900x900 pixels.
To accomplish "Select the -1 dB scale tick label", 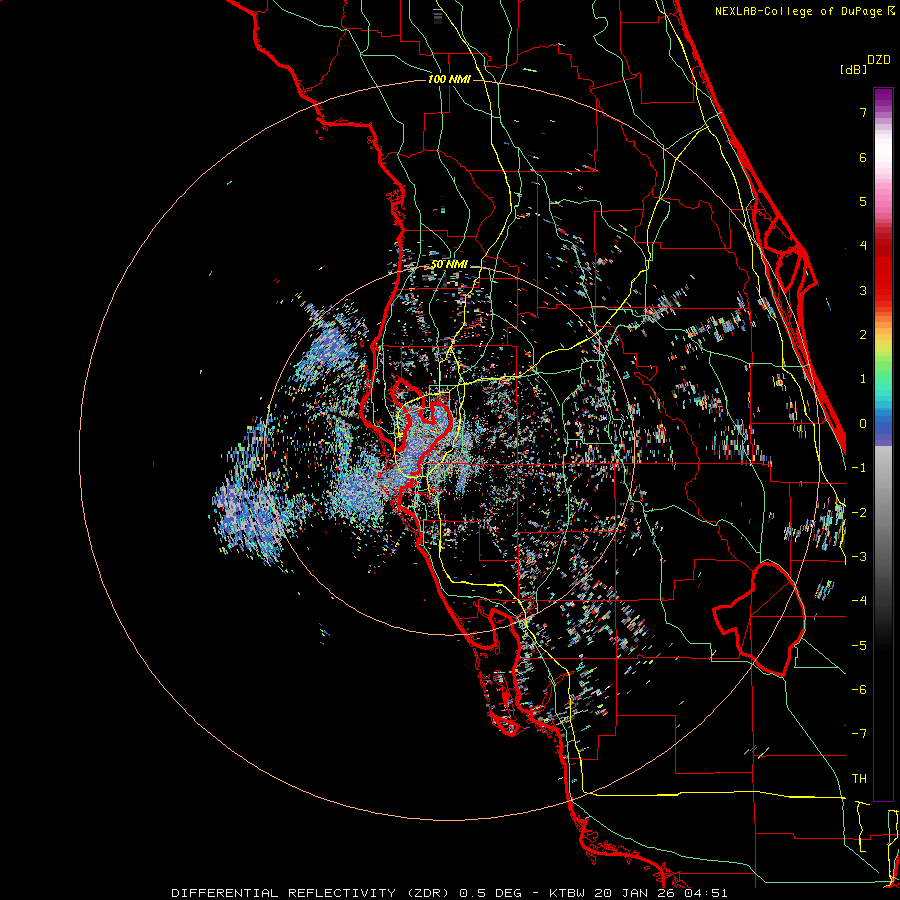I will (x=859, y=468).
